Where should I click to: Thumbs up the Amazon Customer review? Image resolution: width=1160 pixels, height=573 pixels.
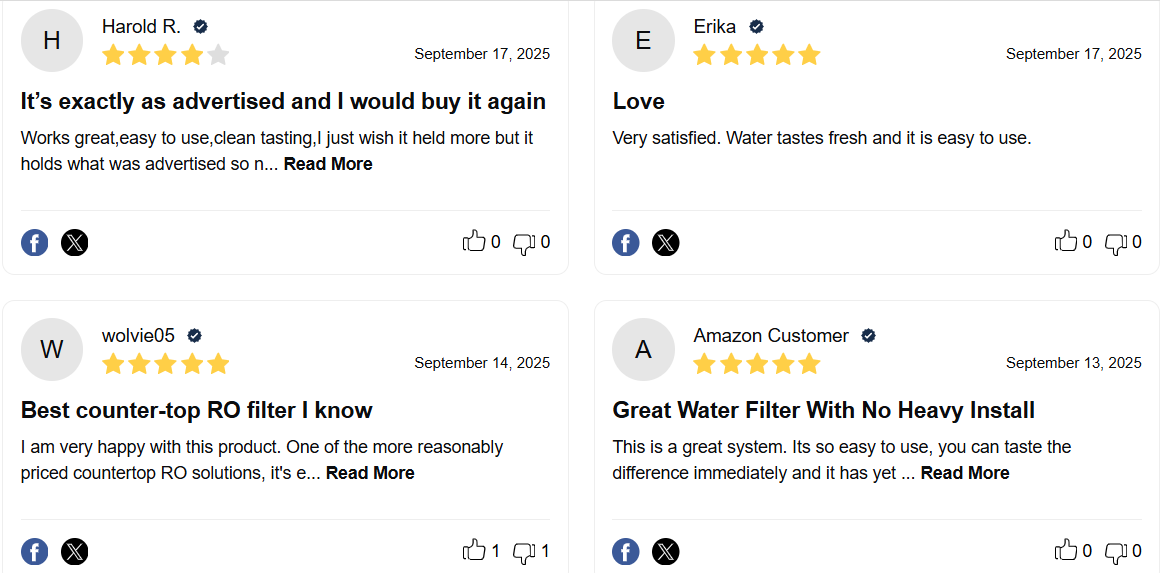point(1065,550)
